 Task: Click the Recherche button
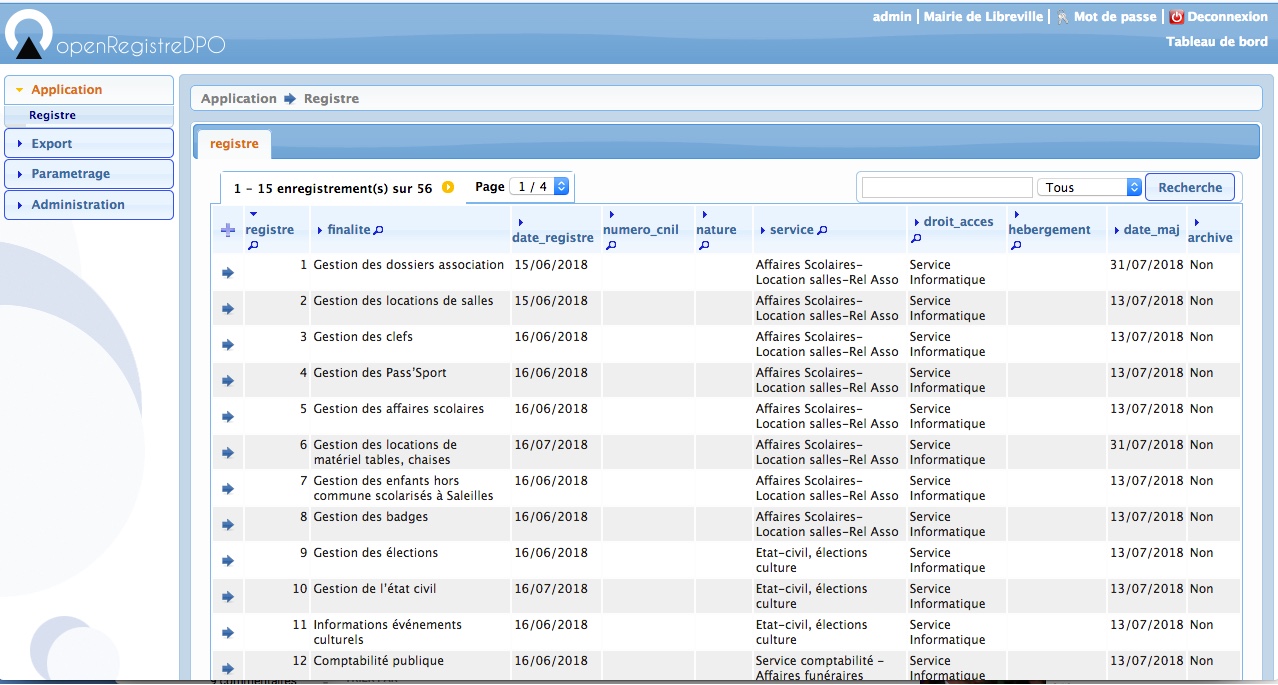[x=1190, y=187]
